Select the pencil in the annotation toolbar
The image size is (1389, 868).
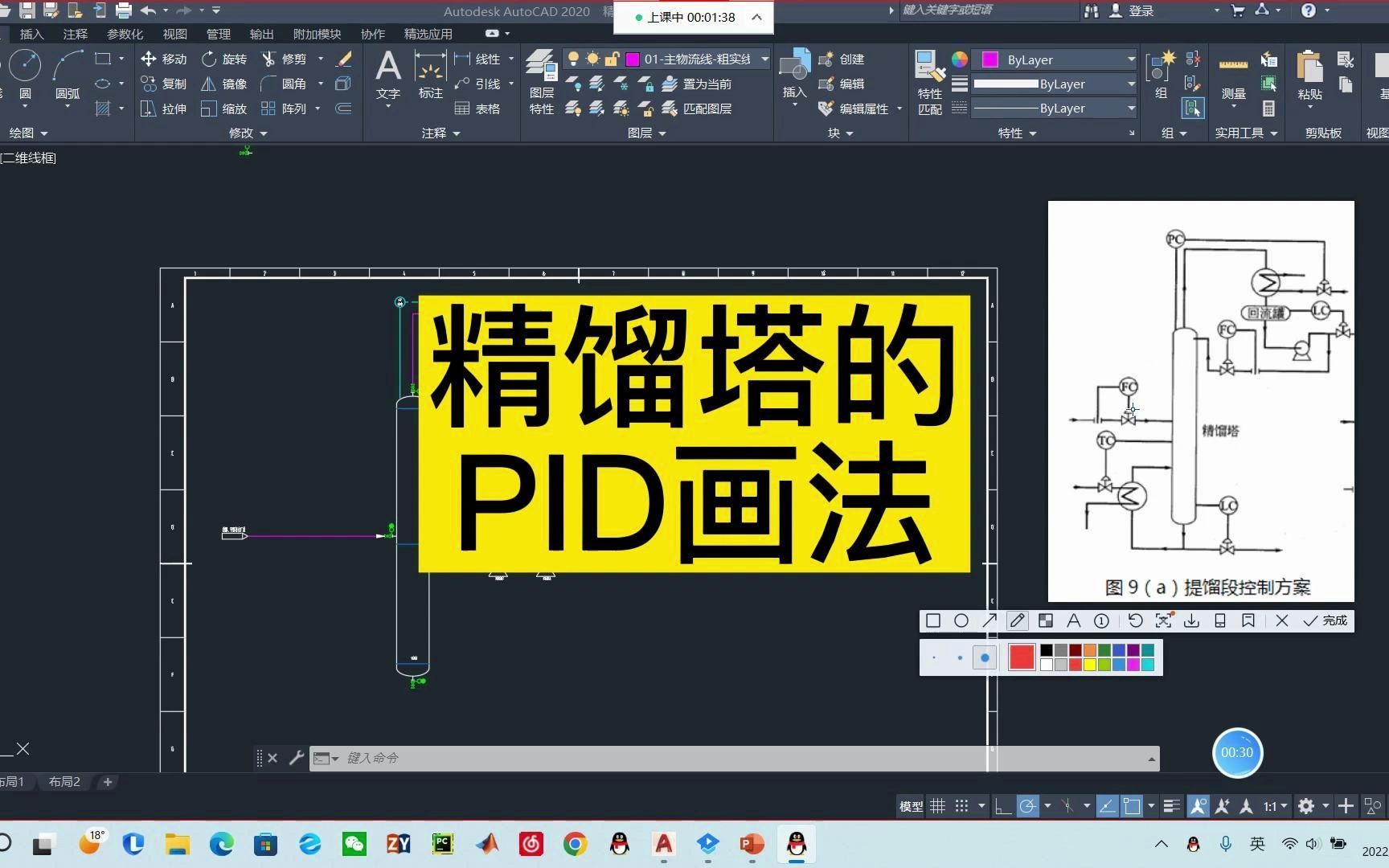tap(1017, 620)
